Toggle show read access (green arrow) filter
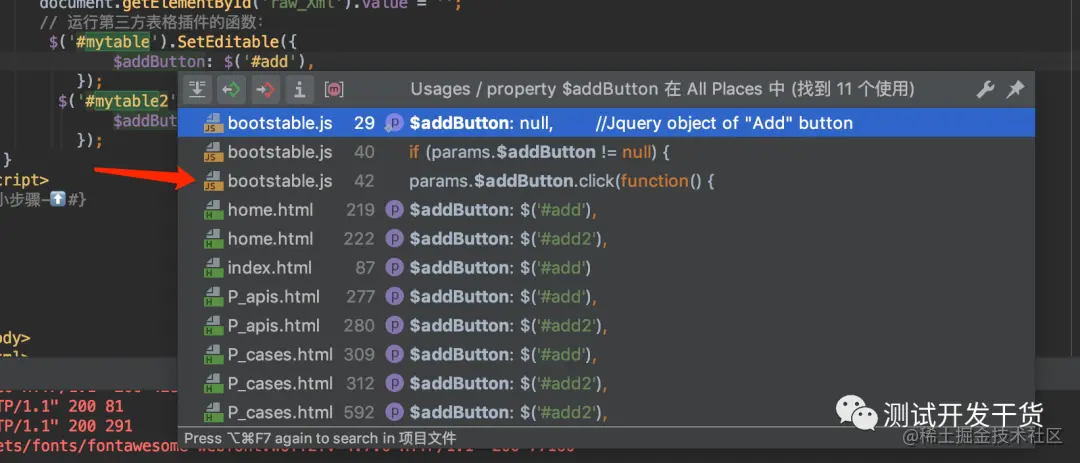The height and width of the screenshot is (463, 1080). [x=231, y=89]
